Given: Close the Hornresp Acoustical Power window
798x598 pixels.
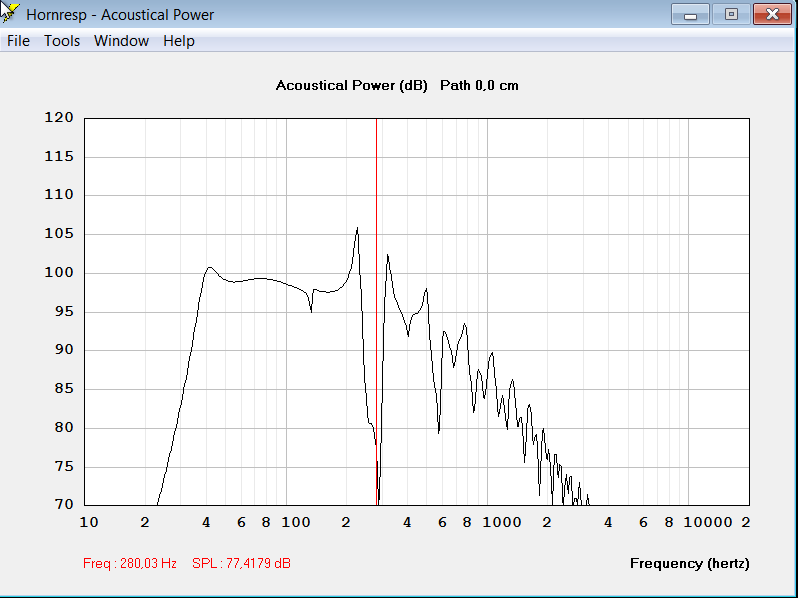Looking at the screenshot, I should tap(772, 14).
